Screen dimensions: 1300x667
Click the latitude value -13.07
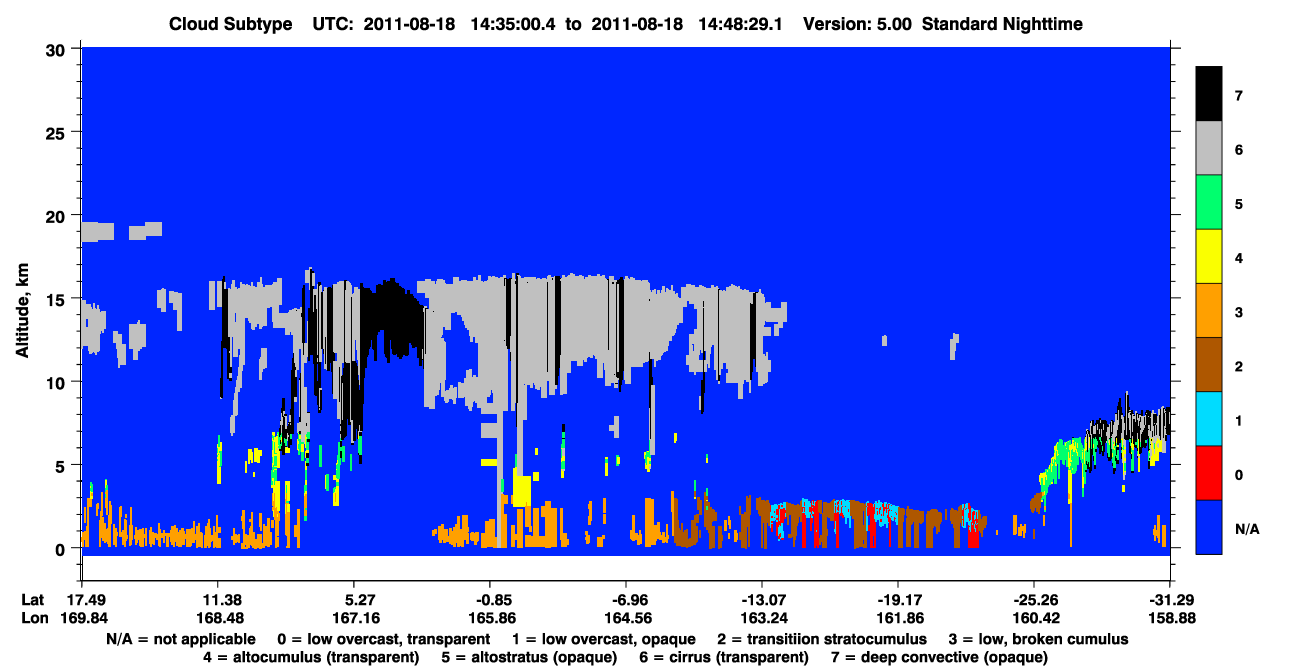[x=761, y=600]
